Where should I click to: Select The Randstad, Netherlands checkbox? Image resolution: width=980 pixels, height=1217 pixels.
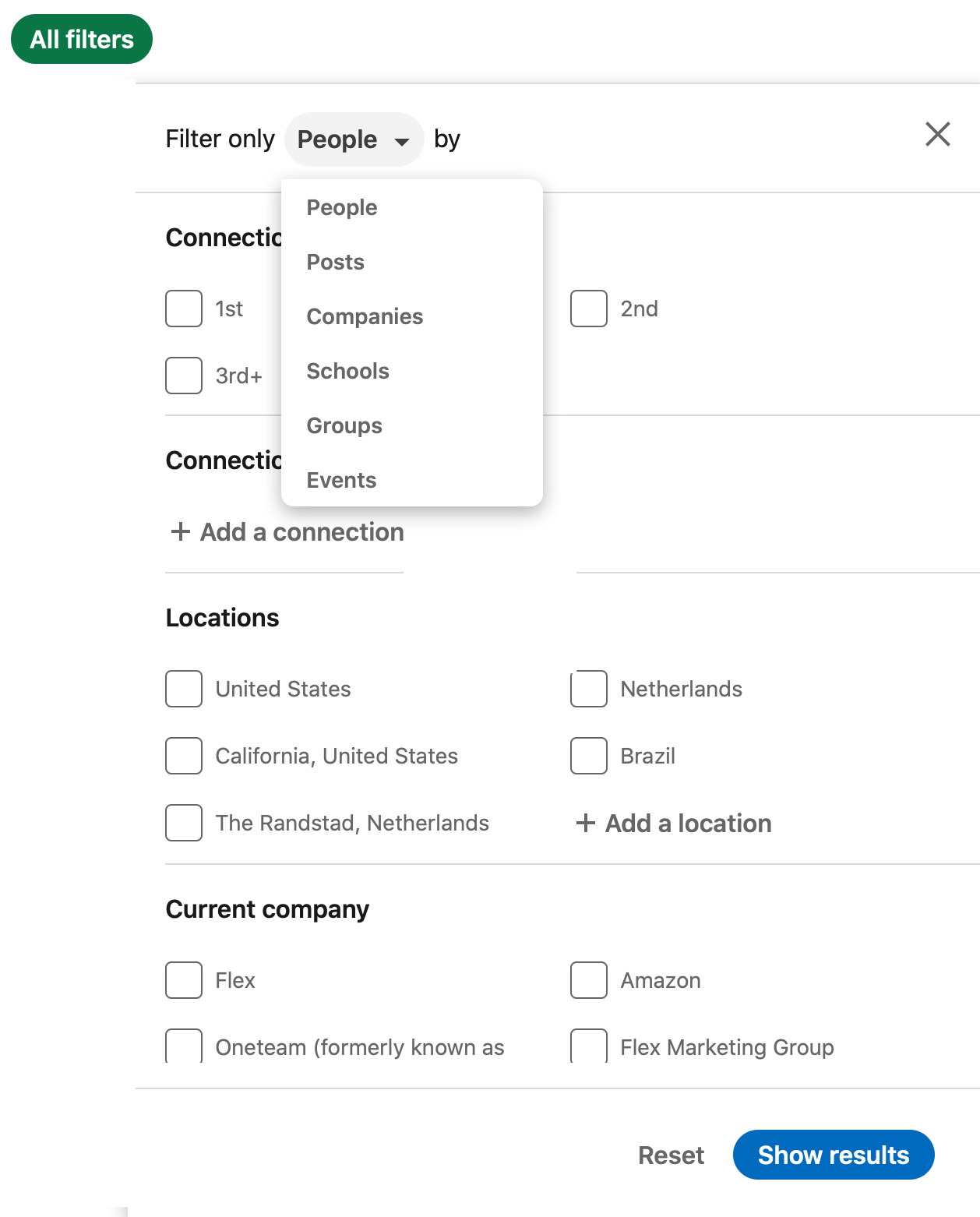point(184,823)
